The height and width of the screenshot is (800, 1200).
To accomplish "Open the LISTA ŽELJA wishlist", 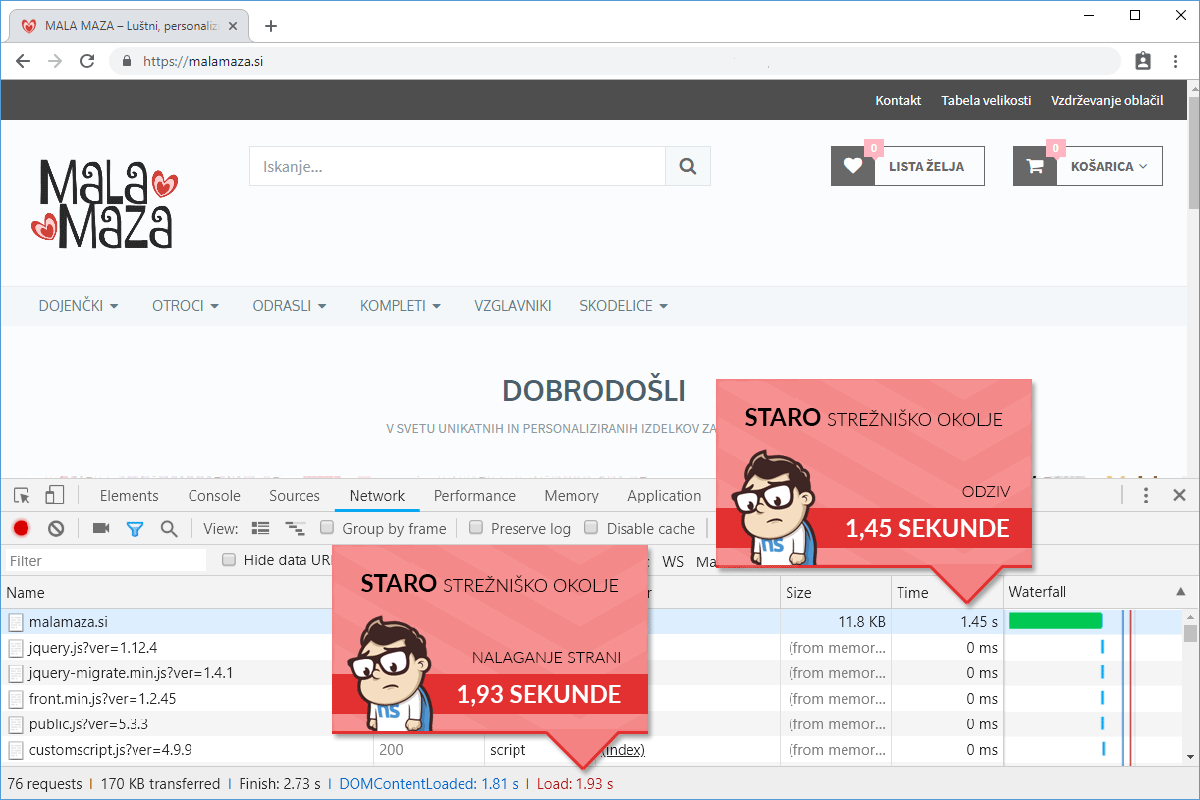I will pos(908,166).
